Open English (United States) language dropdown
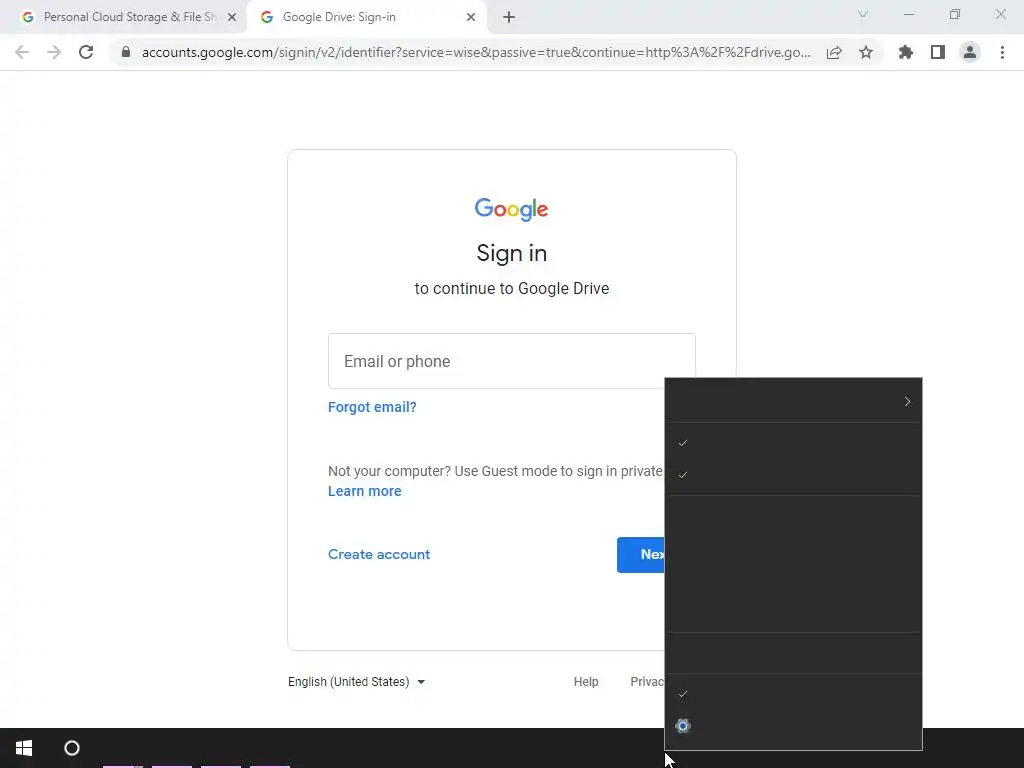 pos(357,682)
